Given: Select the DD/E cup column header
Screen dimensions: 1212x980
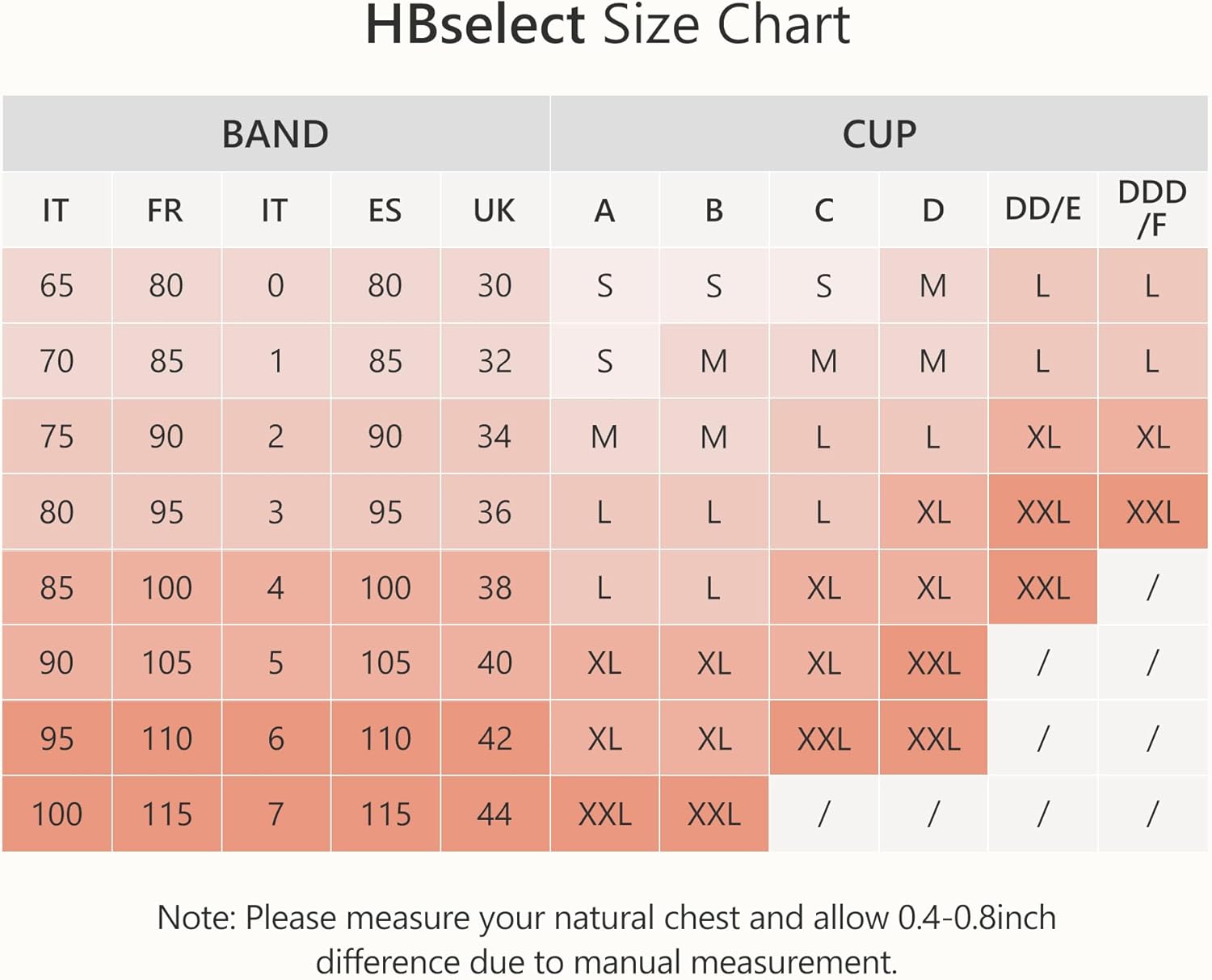Looking at the screenshot, I should (1042, 209).
